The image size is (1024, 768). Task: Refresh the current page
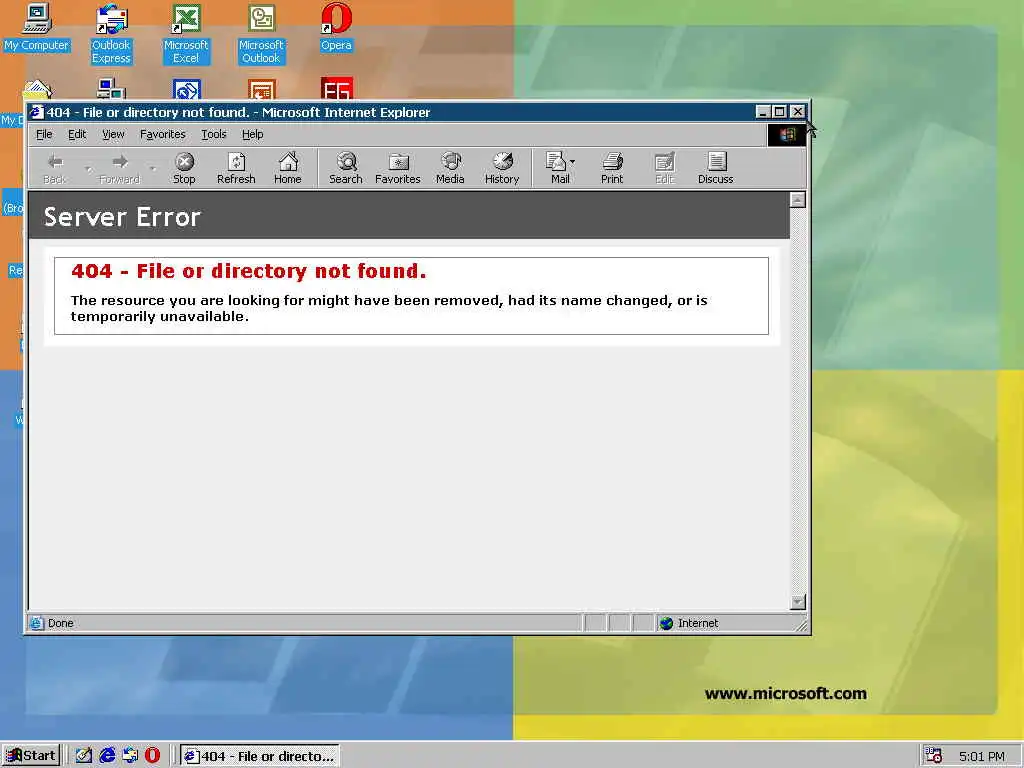click(x=236, y=168)
